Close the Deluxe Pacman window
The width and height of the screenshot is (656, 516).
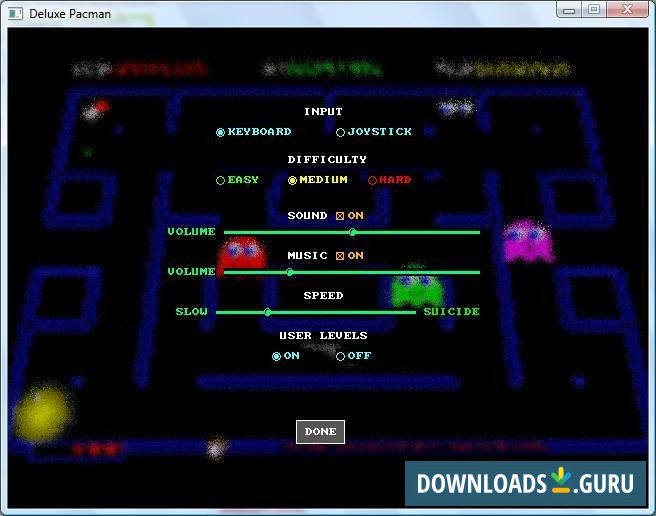click(x=628, y=10)
